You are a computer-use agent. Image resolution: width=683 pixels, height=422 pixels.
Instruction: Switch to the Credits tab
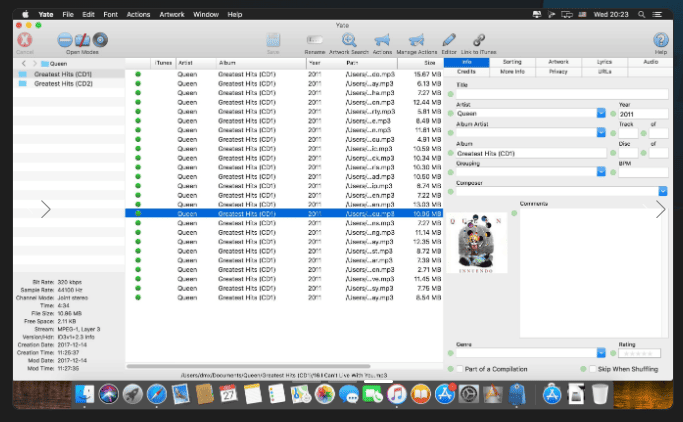click(467, 72)
